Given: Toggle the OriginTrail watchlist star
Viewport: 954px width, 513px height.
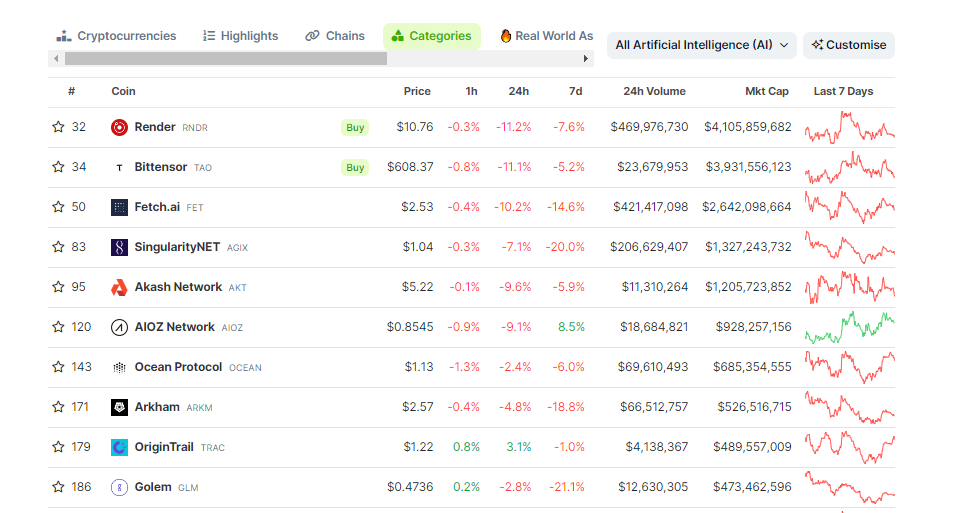Looking at the screenshot, I should 58,447.
